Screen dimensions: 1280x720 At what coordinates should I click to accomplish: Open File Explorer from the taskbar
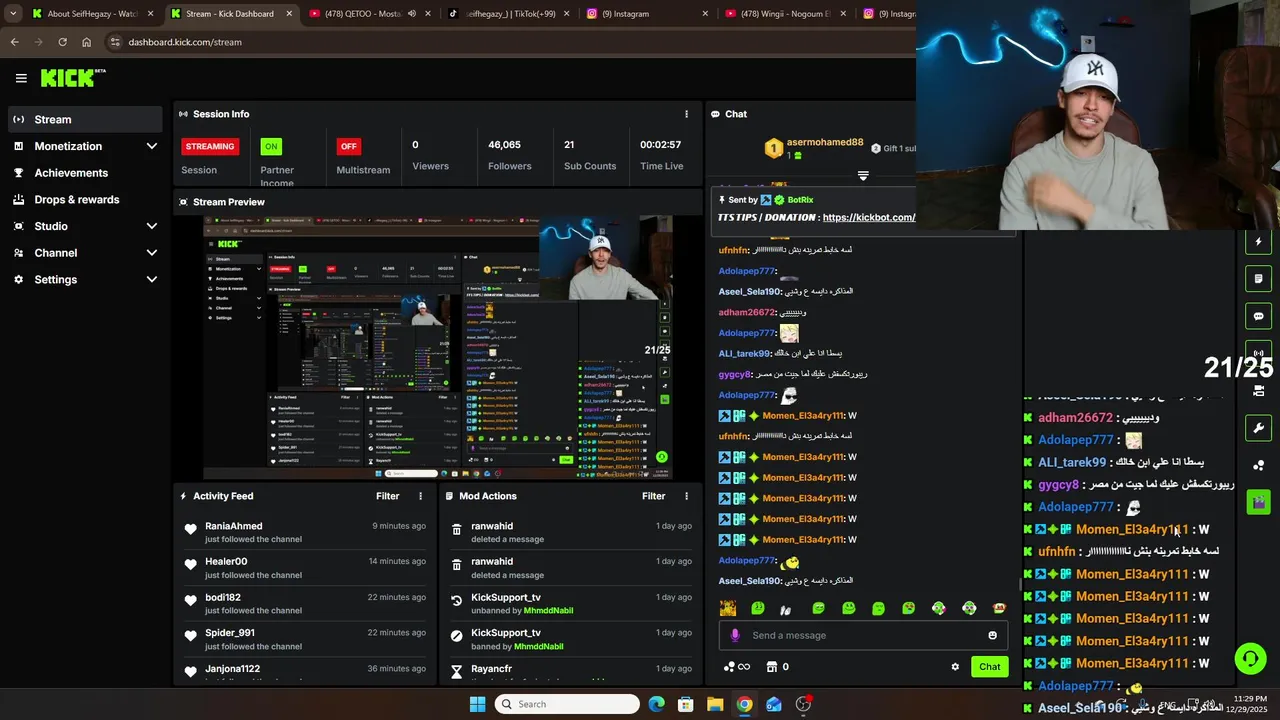point(715,704)
